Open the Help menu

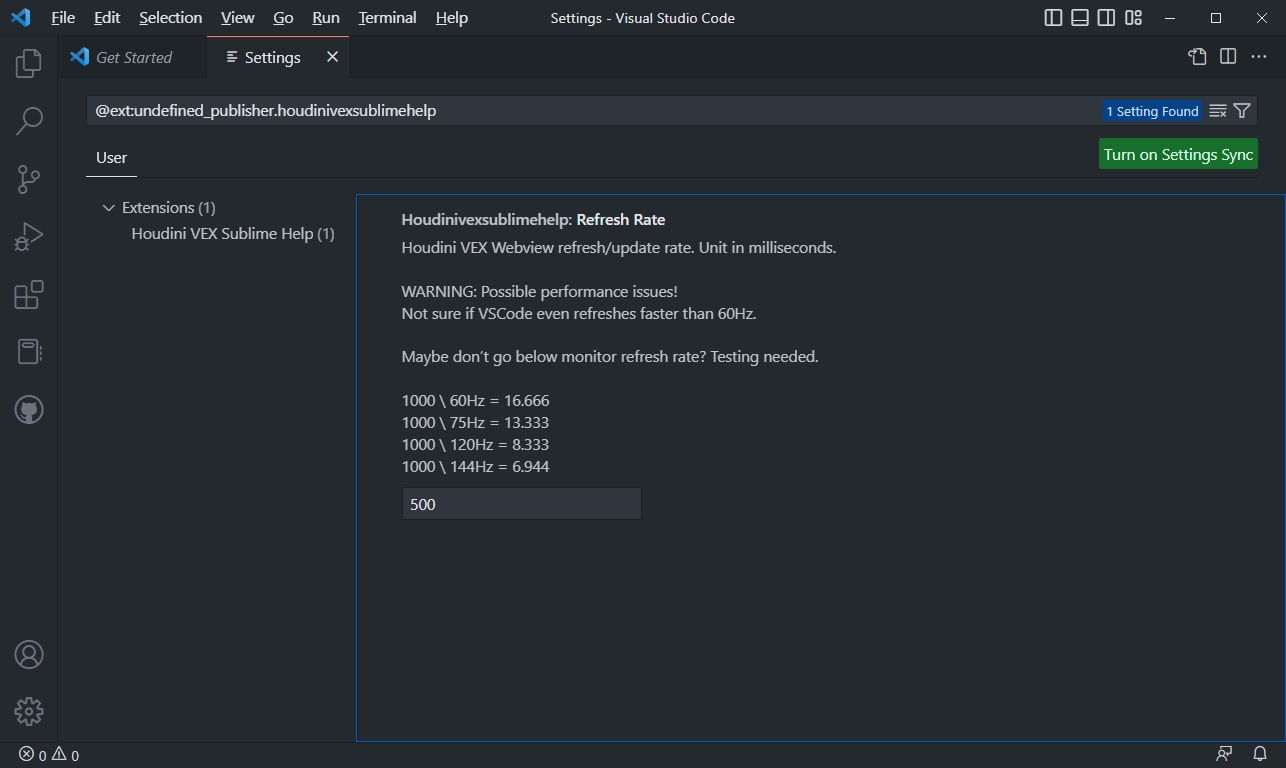pos(452,18)
